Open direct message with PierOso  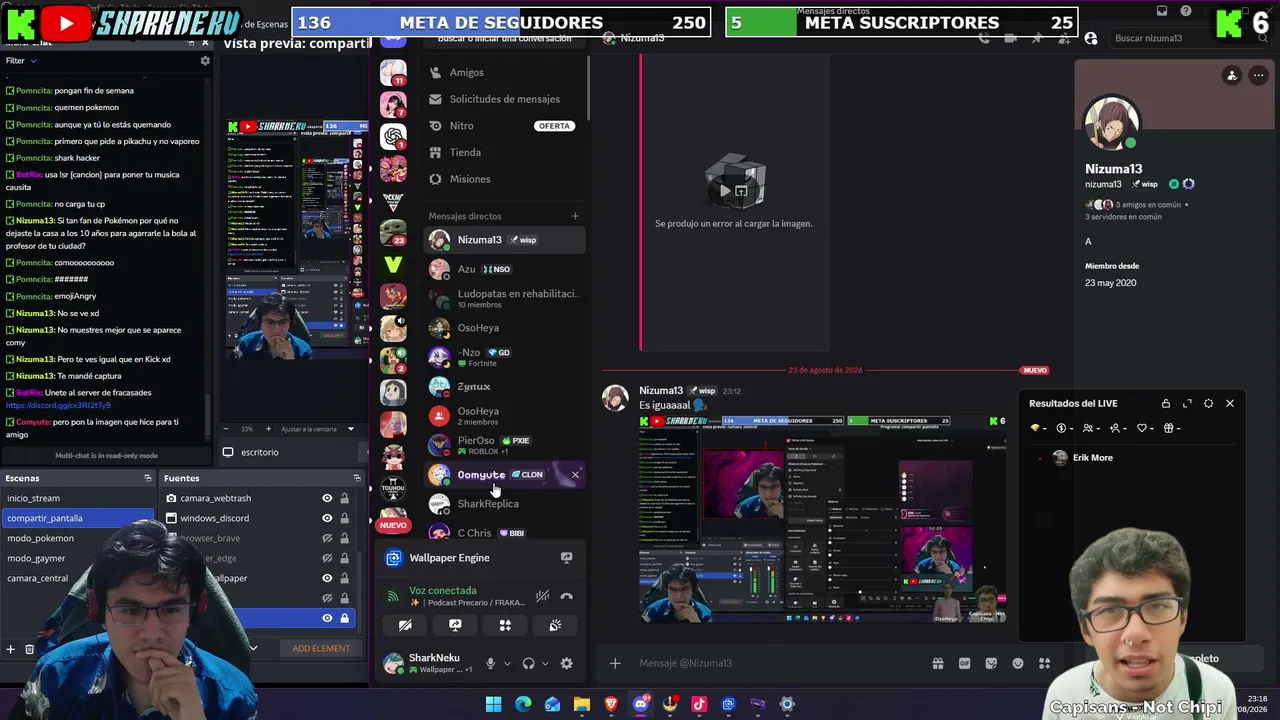pyautogui.click(x=505, y=445)
